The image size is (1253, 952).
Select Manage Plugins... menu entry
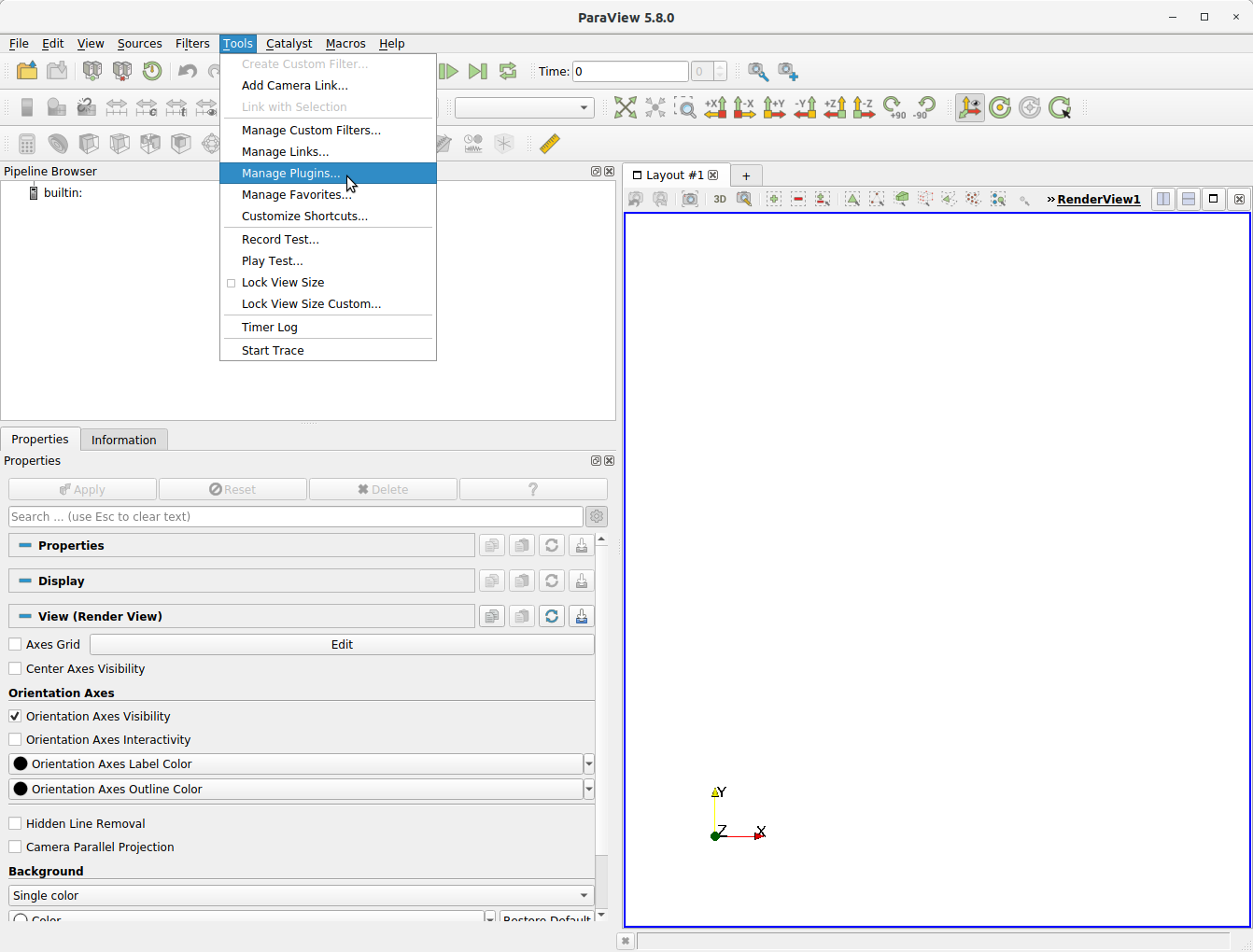(x=328, y=173)
